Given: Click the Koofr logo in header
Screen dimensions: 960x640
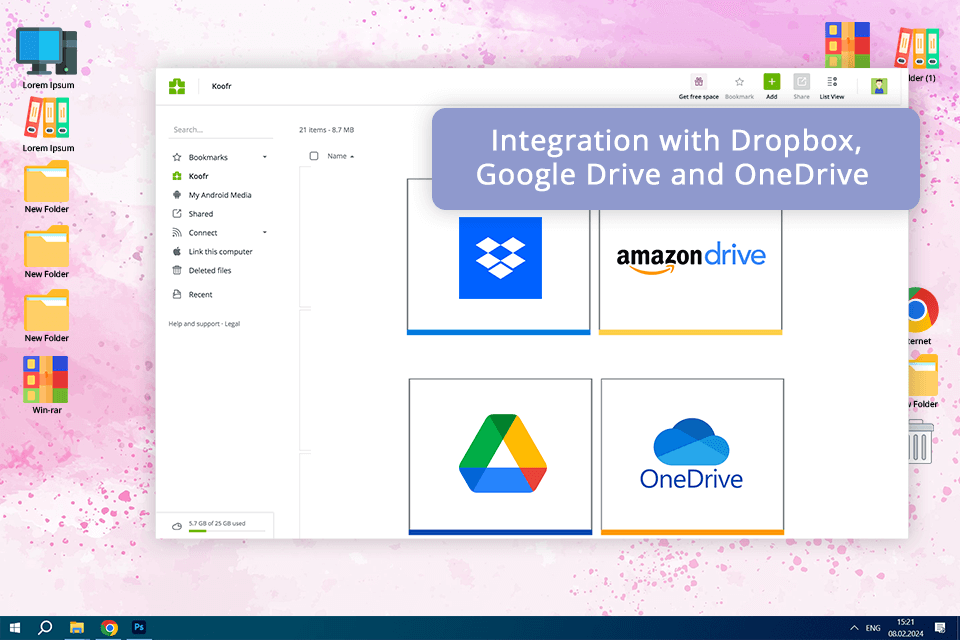Looking at the screenshot, I should 177,86.
